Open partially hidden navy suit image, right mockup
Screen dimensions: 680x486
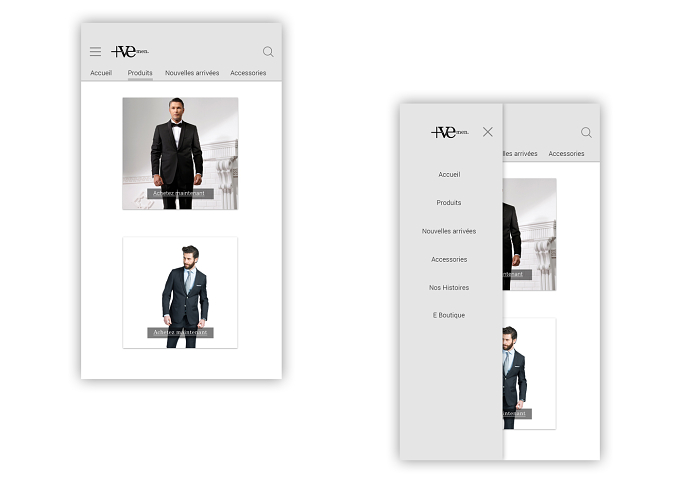click(x=530, y=374)
